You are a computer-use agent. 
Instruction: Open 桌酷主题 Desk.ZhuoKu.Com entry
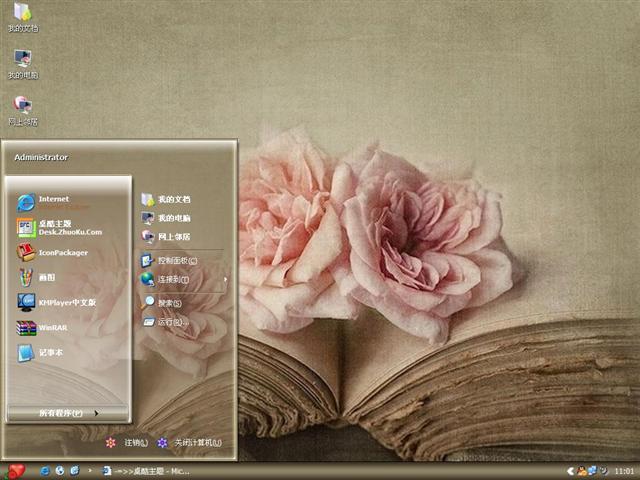pyautogui.click(x=59, y=228)
